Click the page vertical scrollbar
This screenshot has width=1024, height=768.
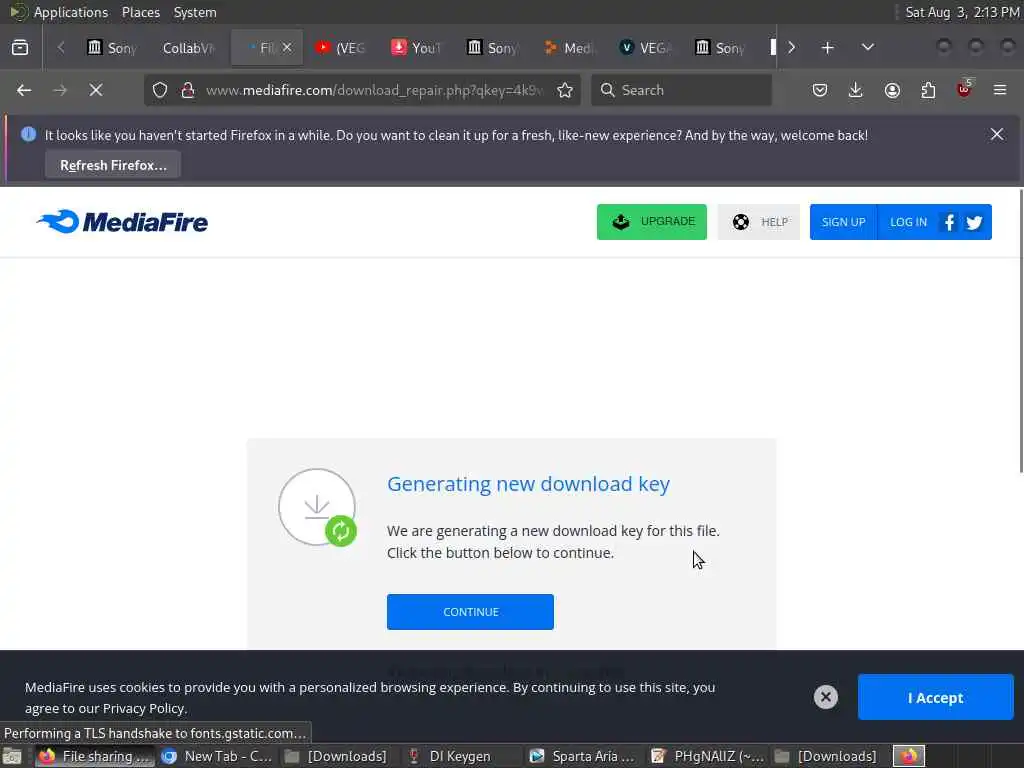(1020, 330)
